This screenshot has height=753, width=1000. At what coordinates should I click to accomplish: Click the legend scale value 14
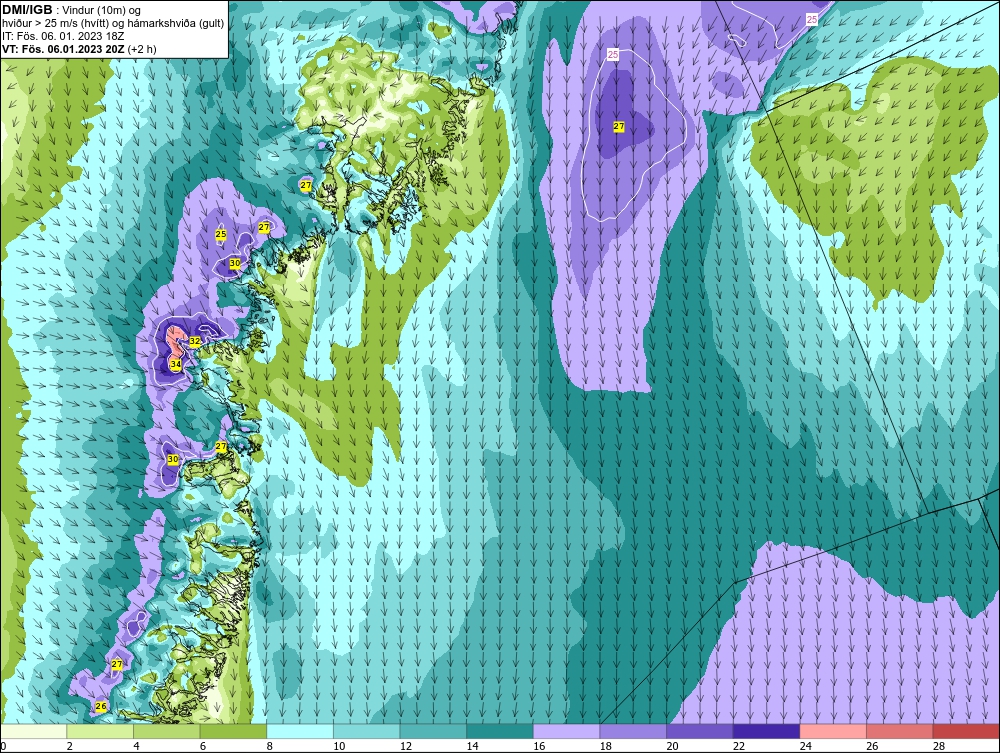tap(472, 746)
